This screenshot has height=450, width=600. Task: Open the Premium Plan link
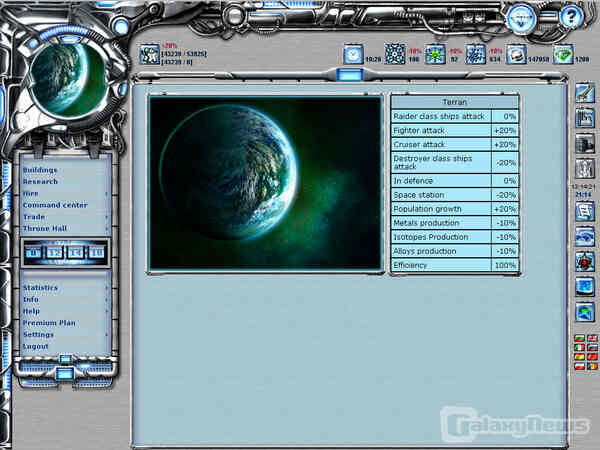[x=49, y=323]
